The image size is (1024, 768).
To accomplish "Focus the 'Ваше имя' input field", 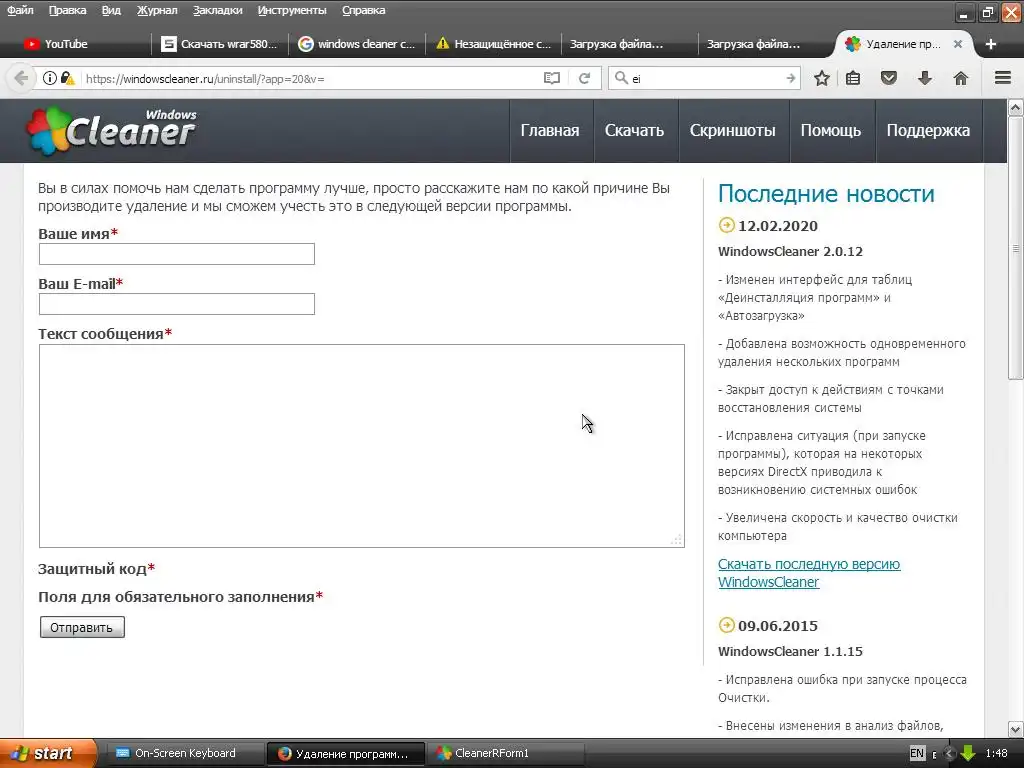I will (176, 254).
